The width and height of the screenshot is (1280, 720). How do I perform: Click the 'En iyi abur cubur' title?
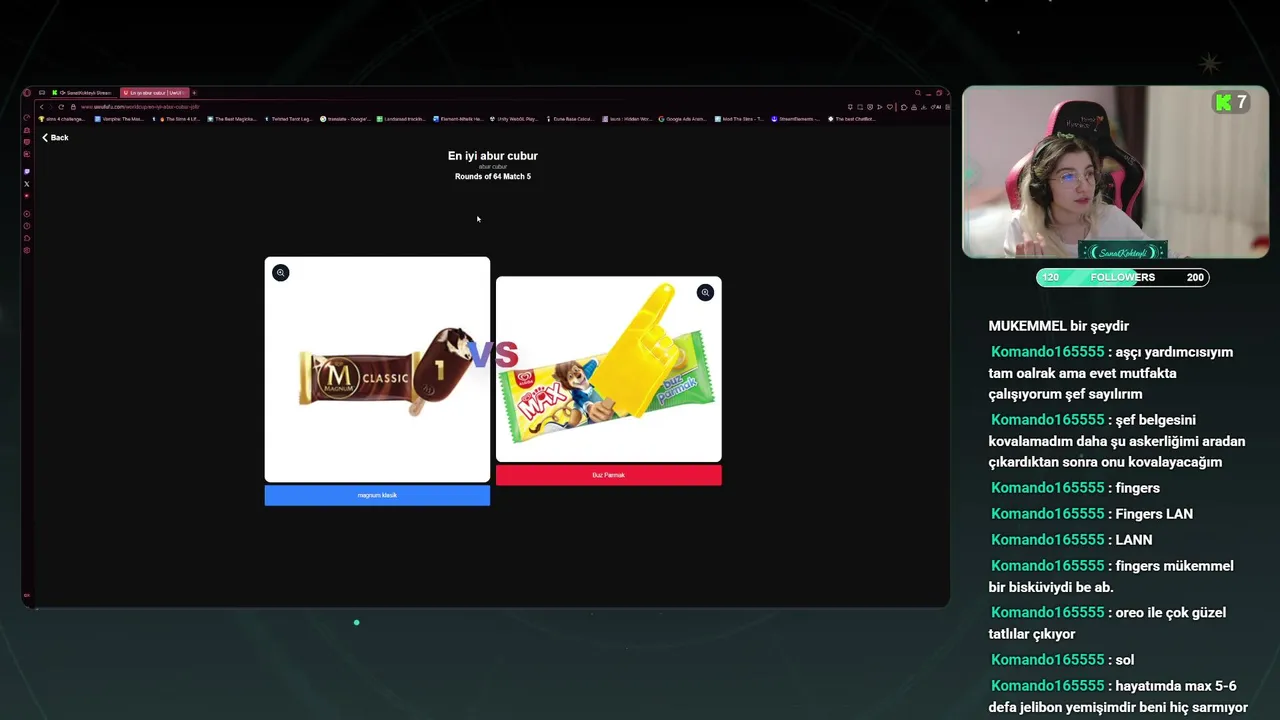click(x=493, y=156)
